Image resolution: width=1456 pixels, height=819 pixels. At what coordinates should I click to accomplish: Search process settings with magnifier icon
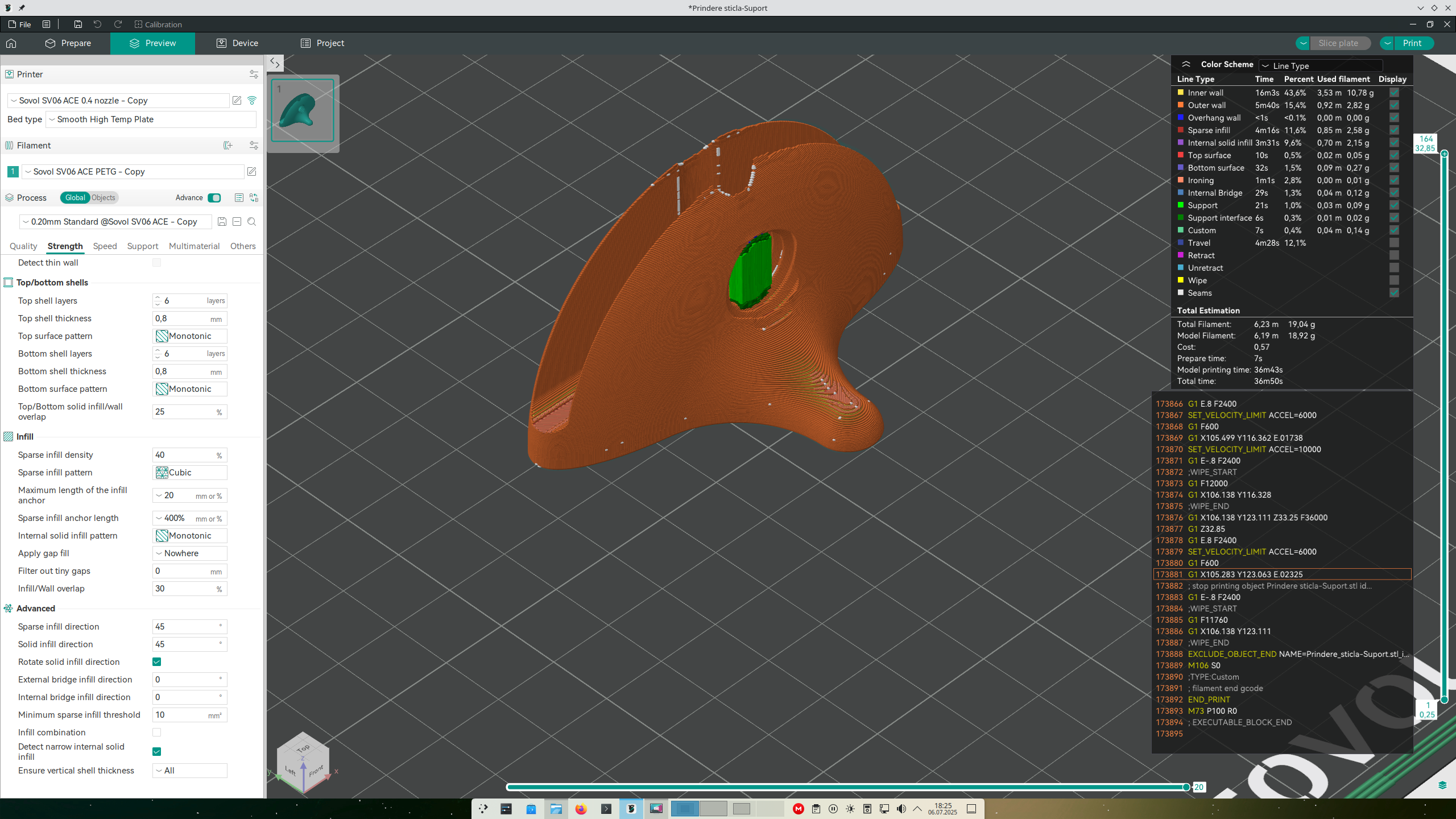(252, 222)
